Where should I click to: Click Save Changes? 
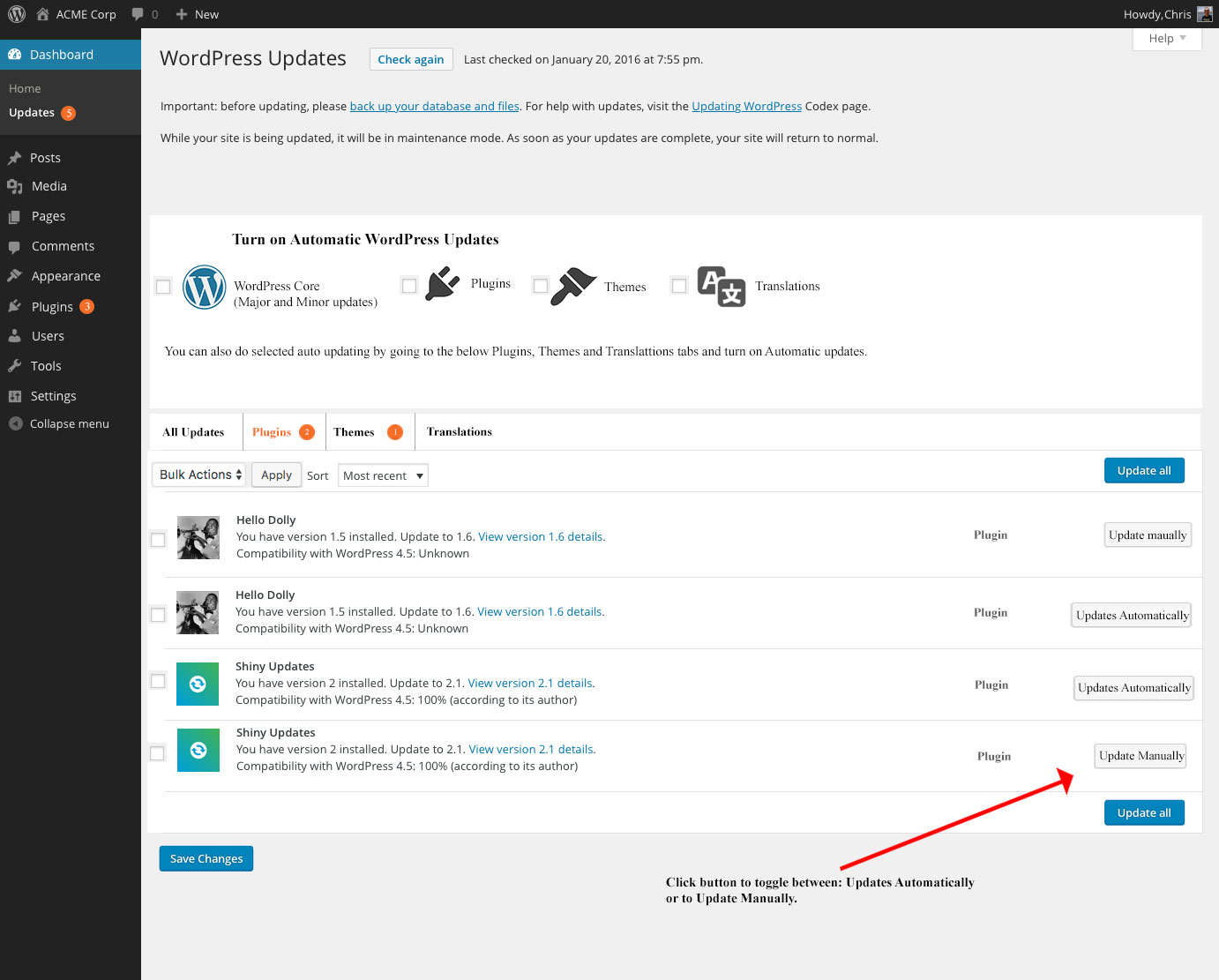point(206,857)
